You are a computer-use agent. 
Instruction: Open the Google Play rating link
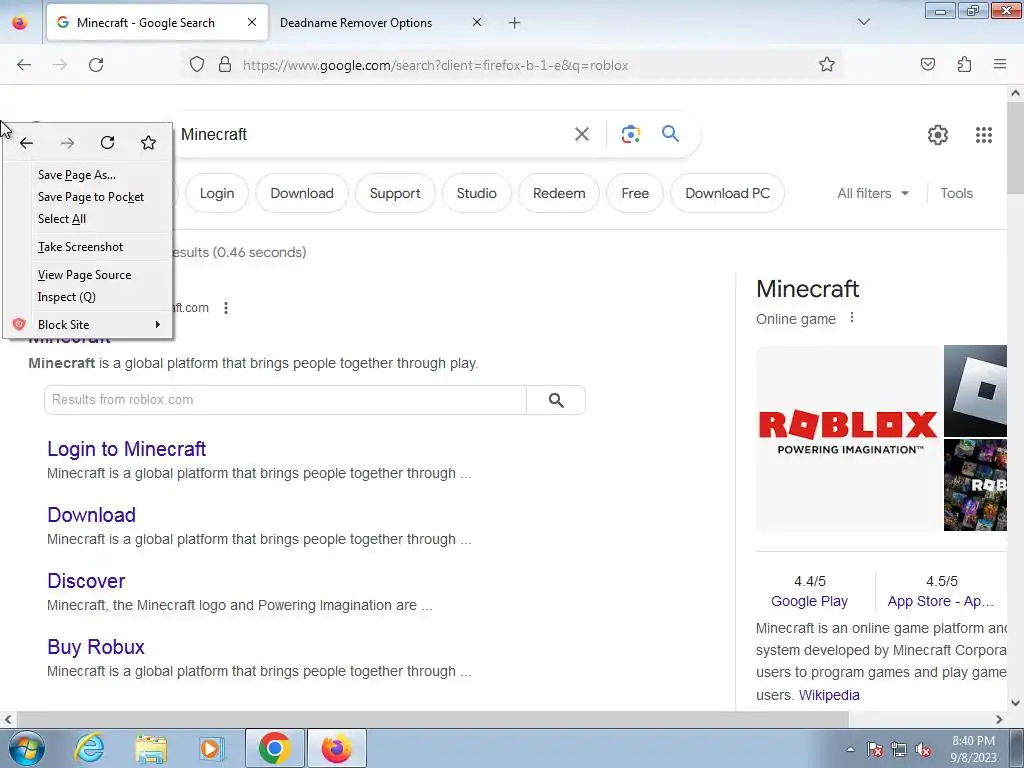click(x=810, y=601)
